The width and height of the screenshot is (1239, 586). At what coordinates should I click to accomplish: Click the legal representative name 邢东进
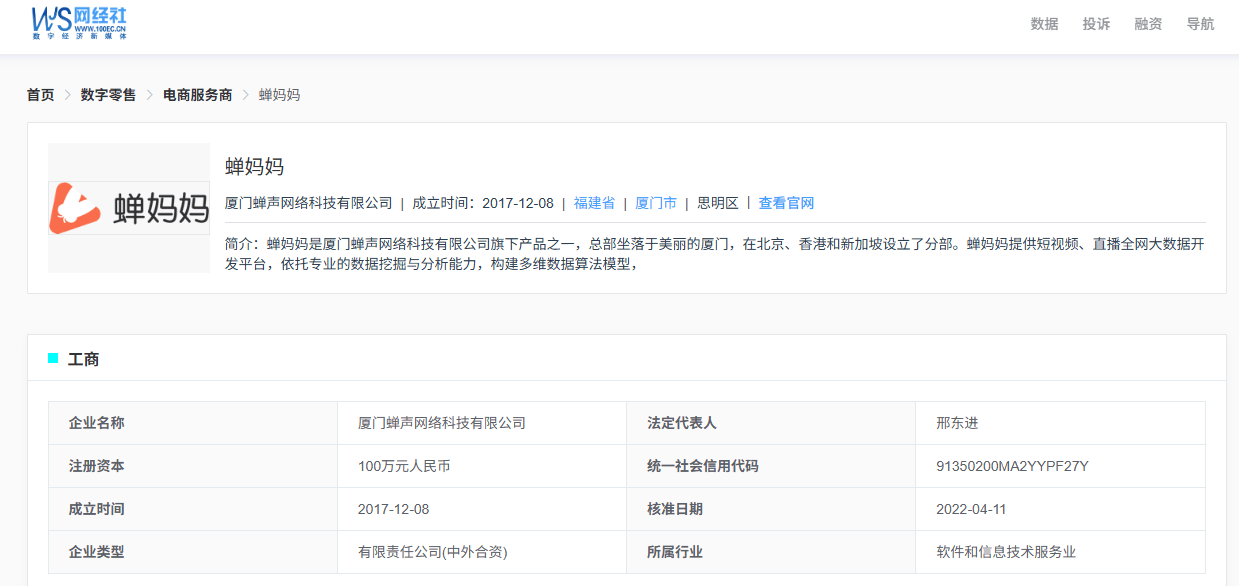pyautogui.click(x=957, y=423)
